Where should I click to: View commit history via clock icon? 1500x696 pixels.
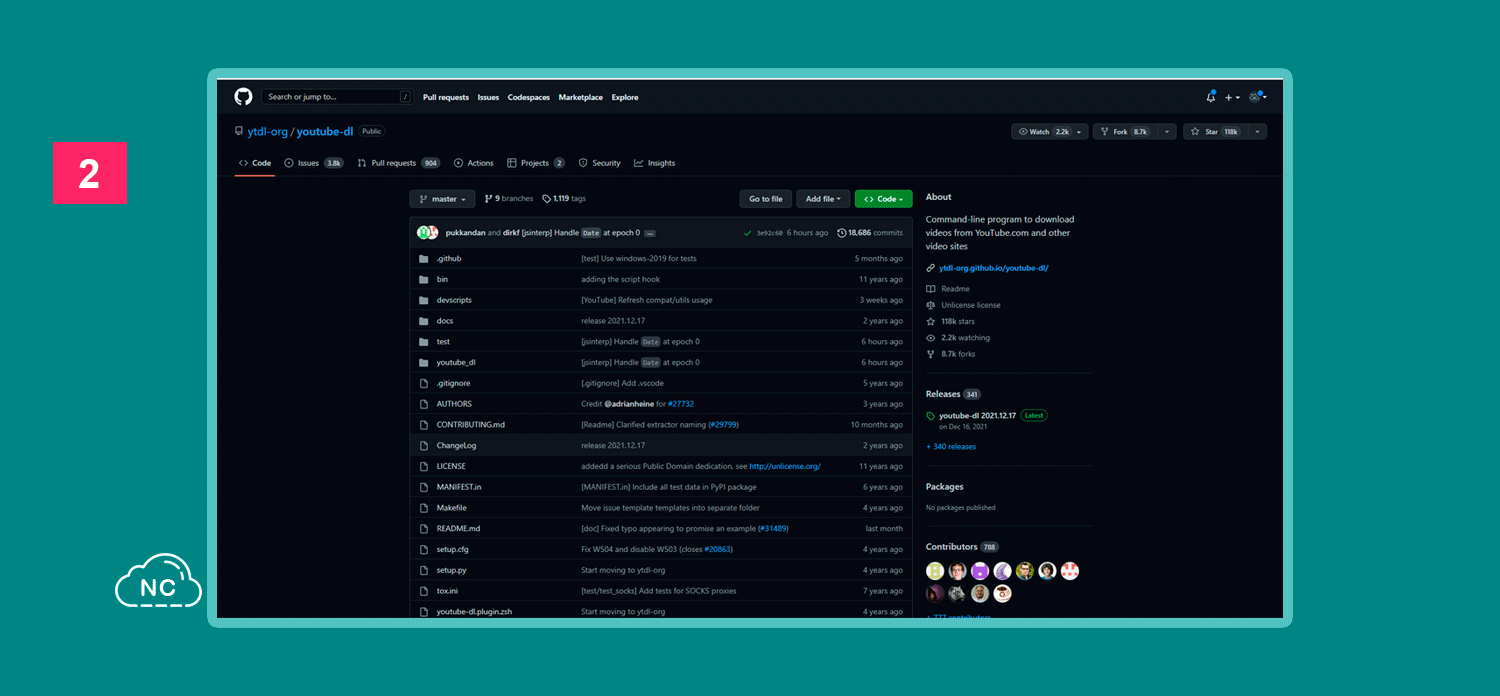coord(842,233)
